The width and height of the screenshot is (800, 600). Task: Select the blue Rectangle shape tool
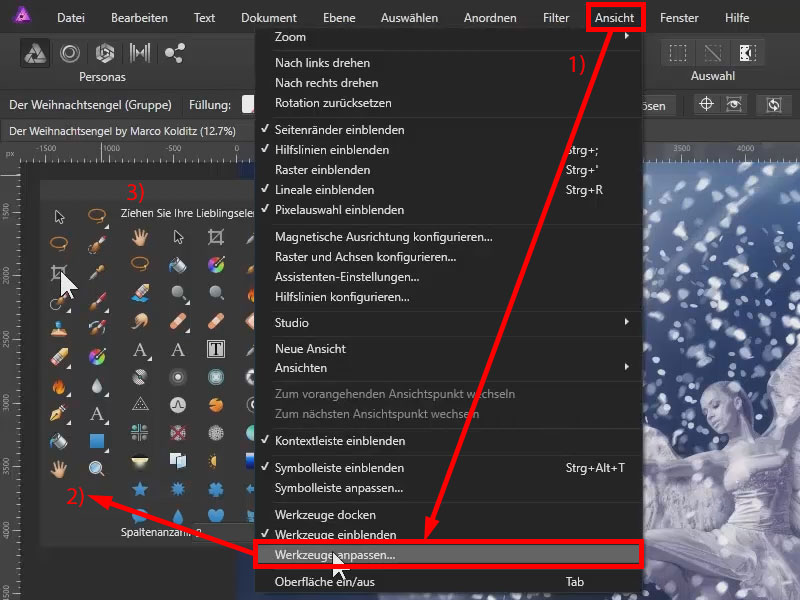(96, 440)
